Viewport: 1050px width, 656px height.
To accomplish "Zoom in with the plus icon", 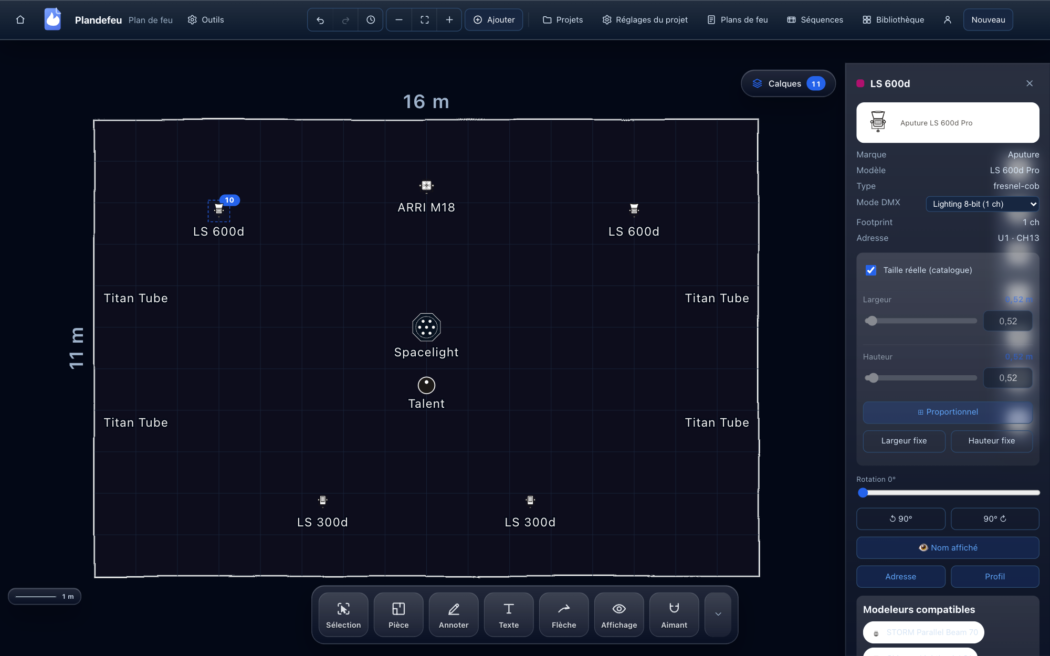I will (449, 20).
